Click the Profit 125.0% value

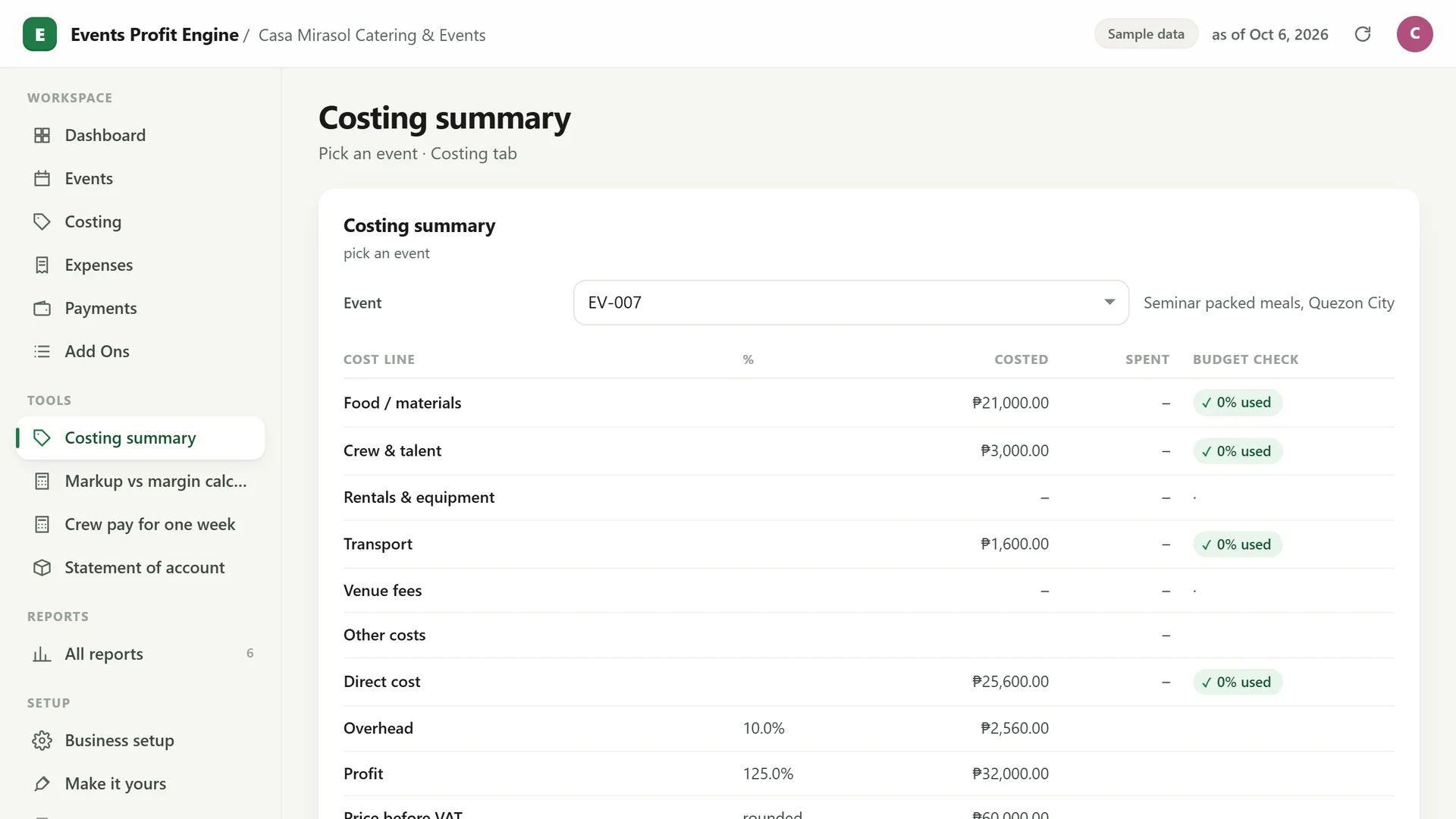768,773
